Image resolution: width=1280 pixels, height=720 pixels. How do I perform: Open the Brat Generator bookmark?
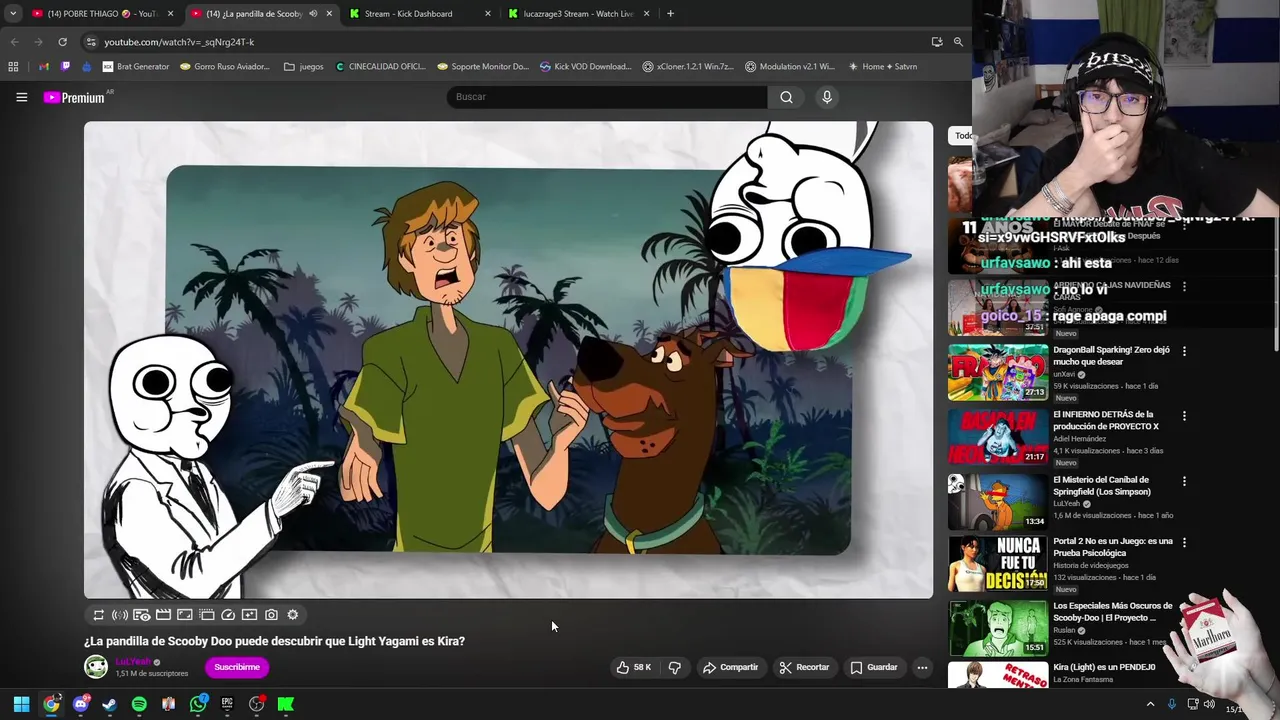tap(136, 67)
